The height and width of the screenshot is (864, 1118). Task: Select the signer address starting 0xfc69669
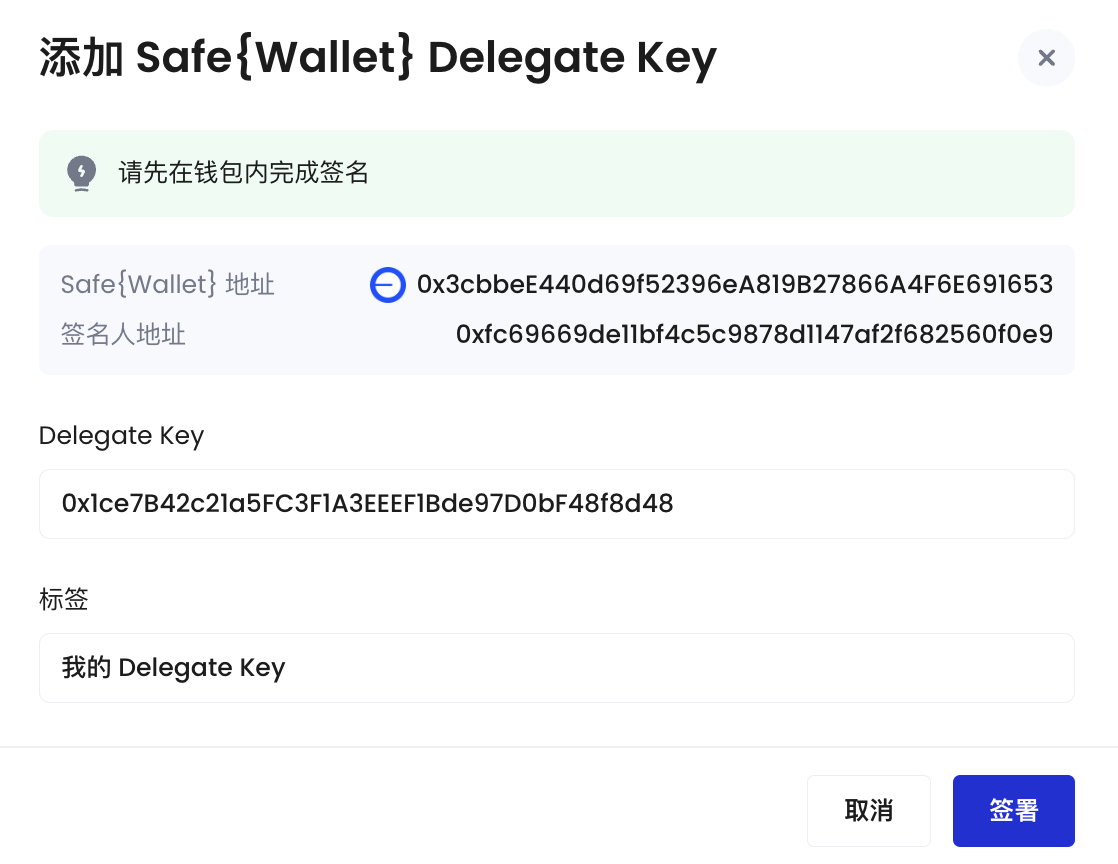(754, 334)
